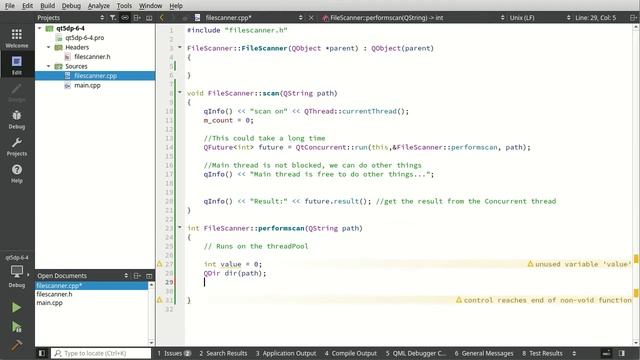Start debugging with the debug-run button
Image resolution: width=640 pixels, height=360 pixels.
[16, 327]
